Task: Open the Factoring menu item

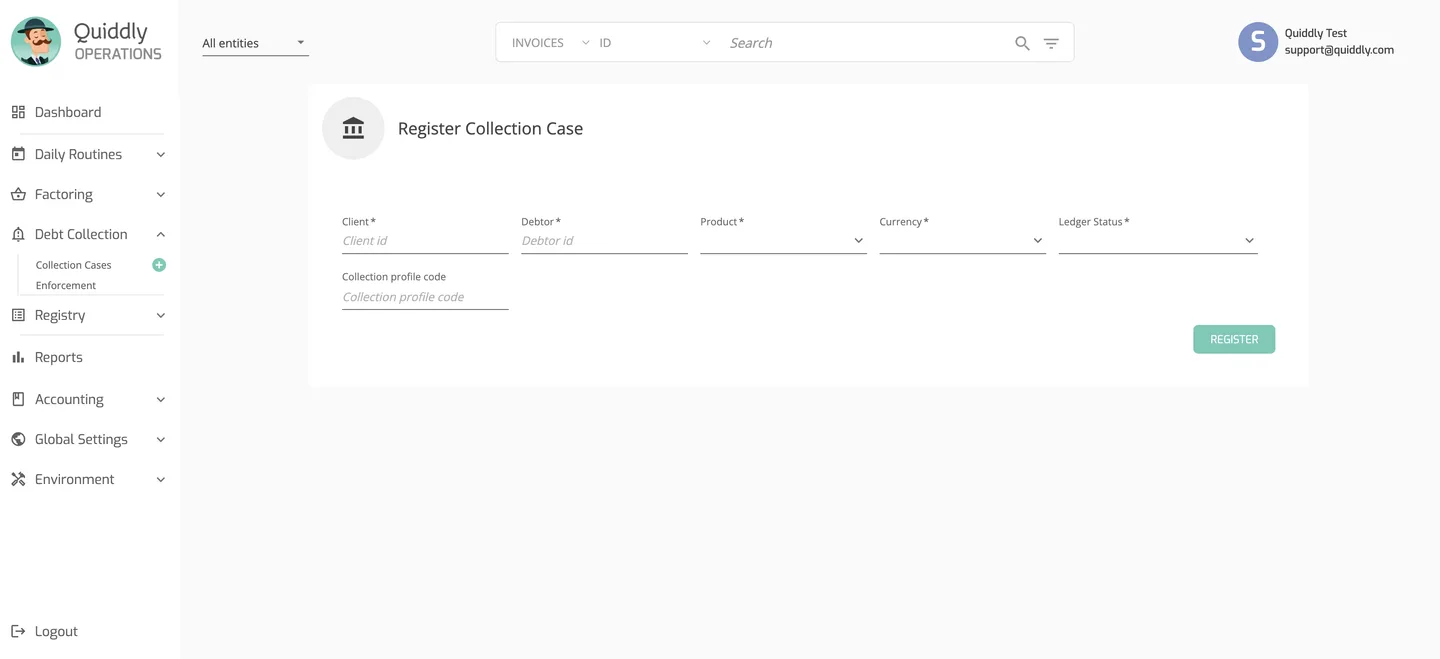Action: 64,194
